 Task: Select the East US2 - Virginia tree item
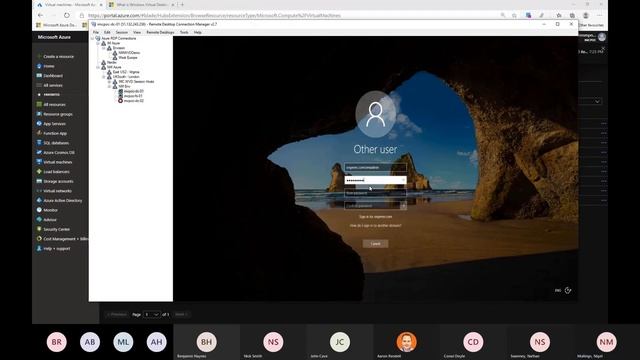126,72
